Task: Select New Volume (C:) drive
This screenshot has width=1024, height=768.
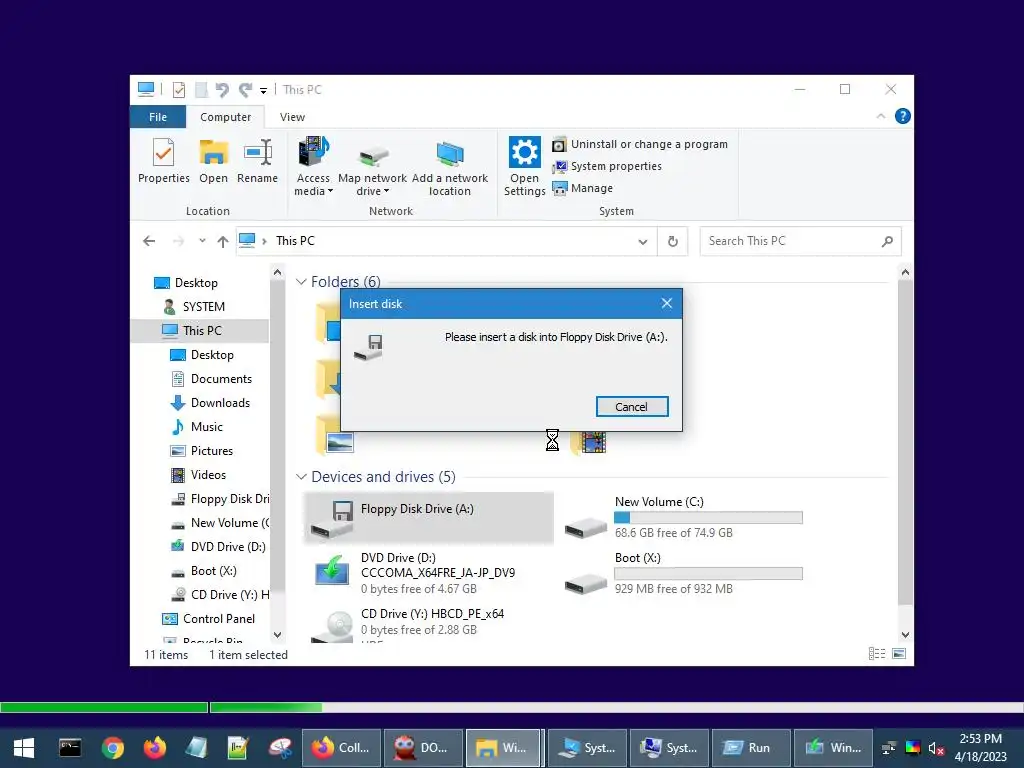Action: 684,517
